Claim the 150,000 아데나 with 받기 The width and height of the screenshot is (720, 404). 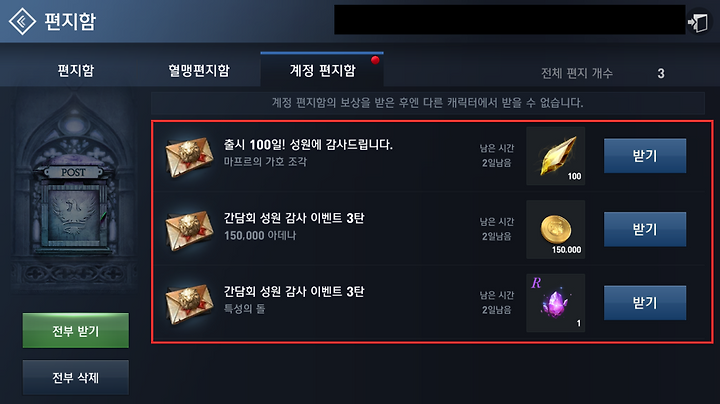tap(645, 229)
